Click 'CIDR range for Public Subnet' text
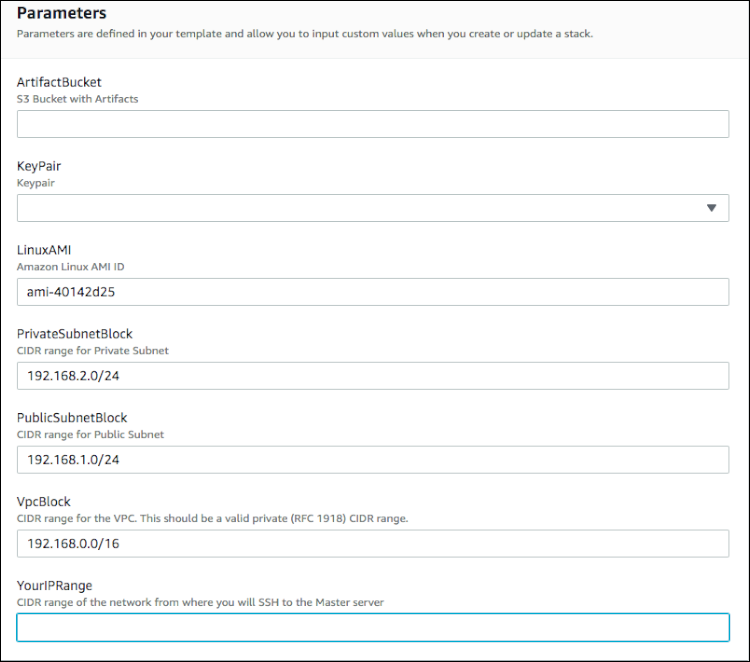This screenshot has width=750, height=662. [90, 434]
